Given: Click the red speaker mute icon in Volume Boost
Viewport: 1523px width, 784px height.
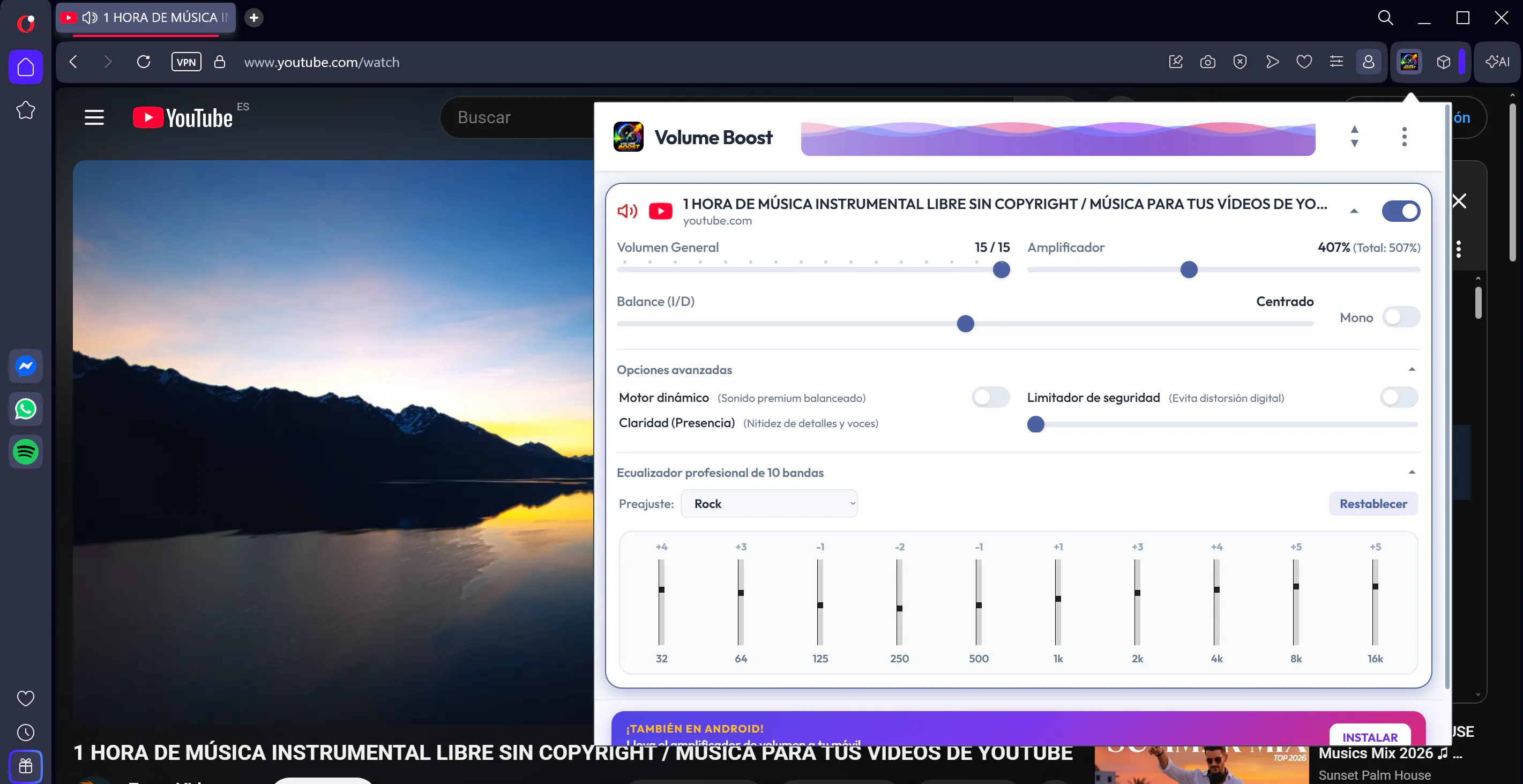Looking at the screenshot, I should click(x=628, y=211).
